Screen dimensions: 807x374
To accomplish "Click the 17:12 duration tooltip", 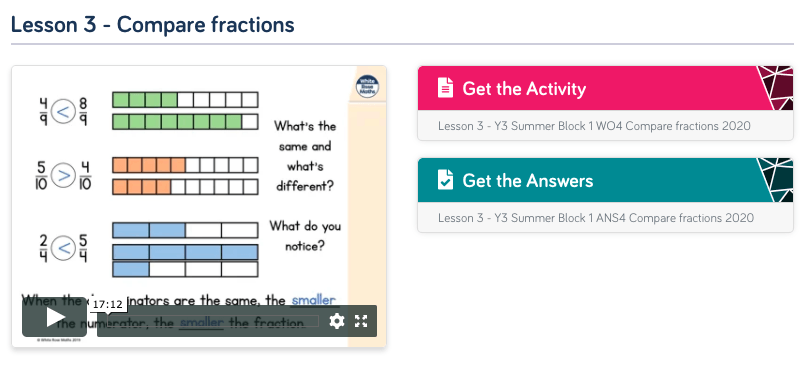I will 108,305.
